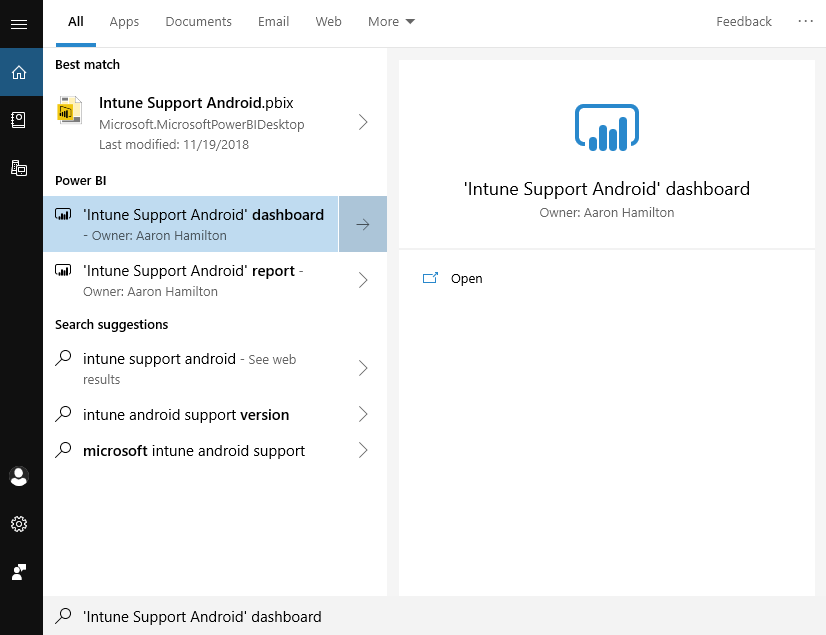Open the Settings gear icon
Screen dimensions: 826x635
coord(19,524)
